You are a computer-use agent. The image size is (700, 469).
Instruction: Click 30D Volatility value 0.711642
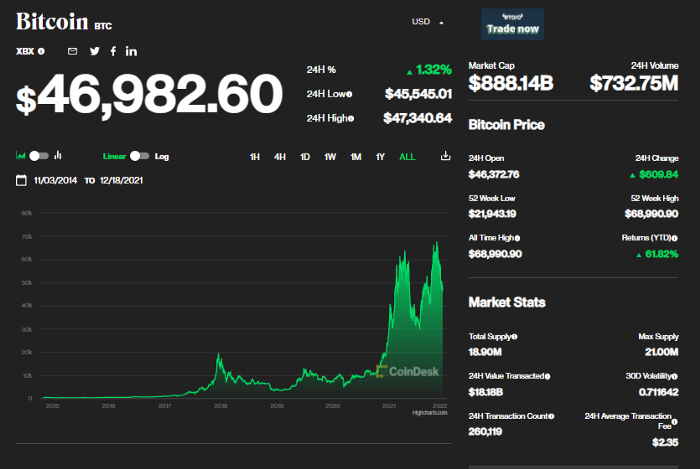658,392
